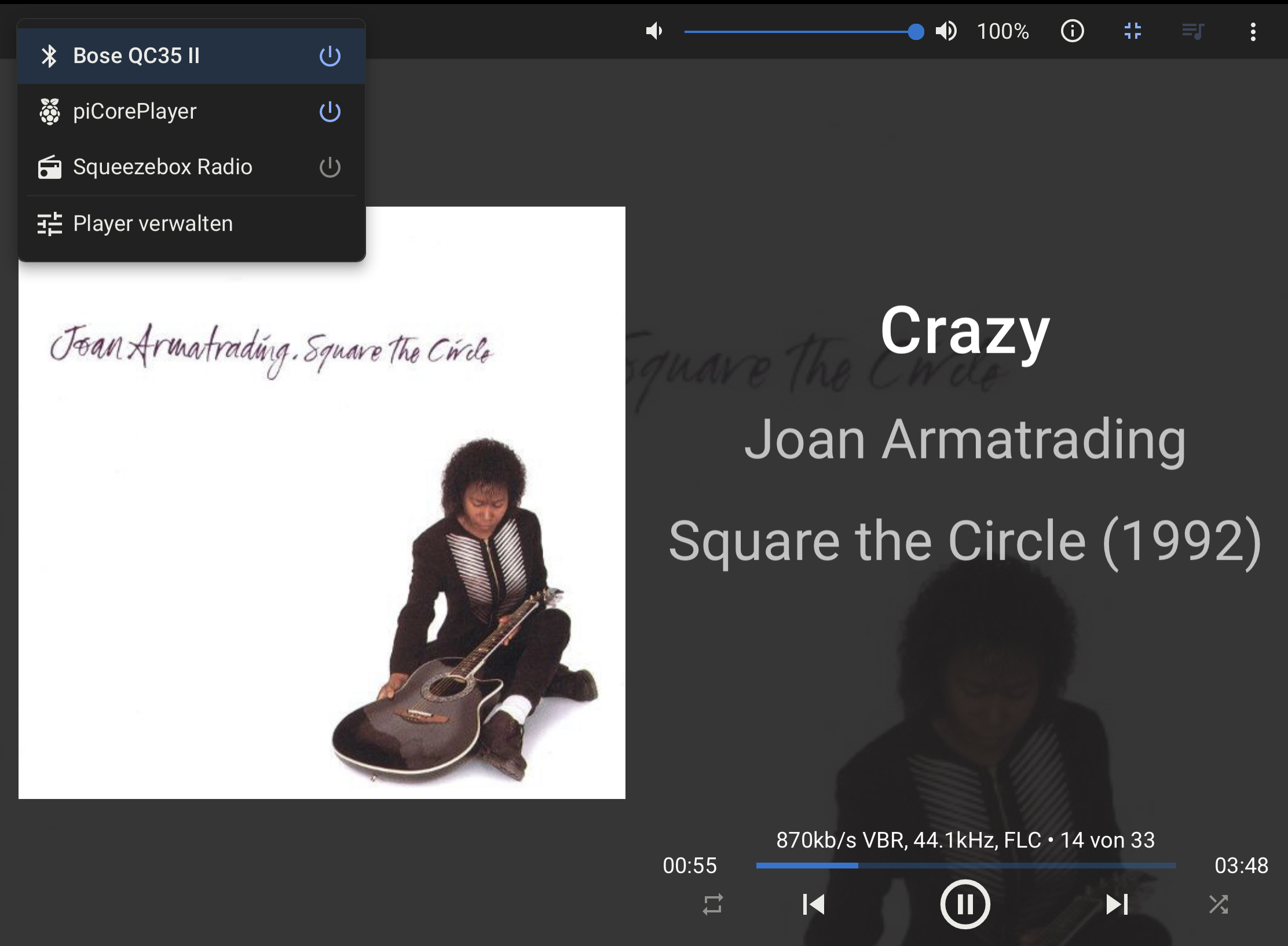1288x946 pixels.
Task: Skip to previous track
Action: point(814,904)
